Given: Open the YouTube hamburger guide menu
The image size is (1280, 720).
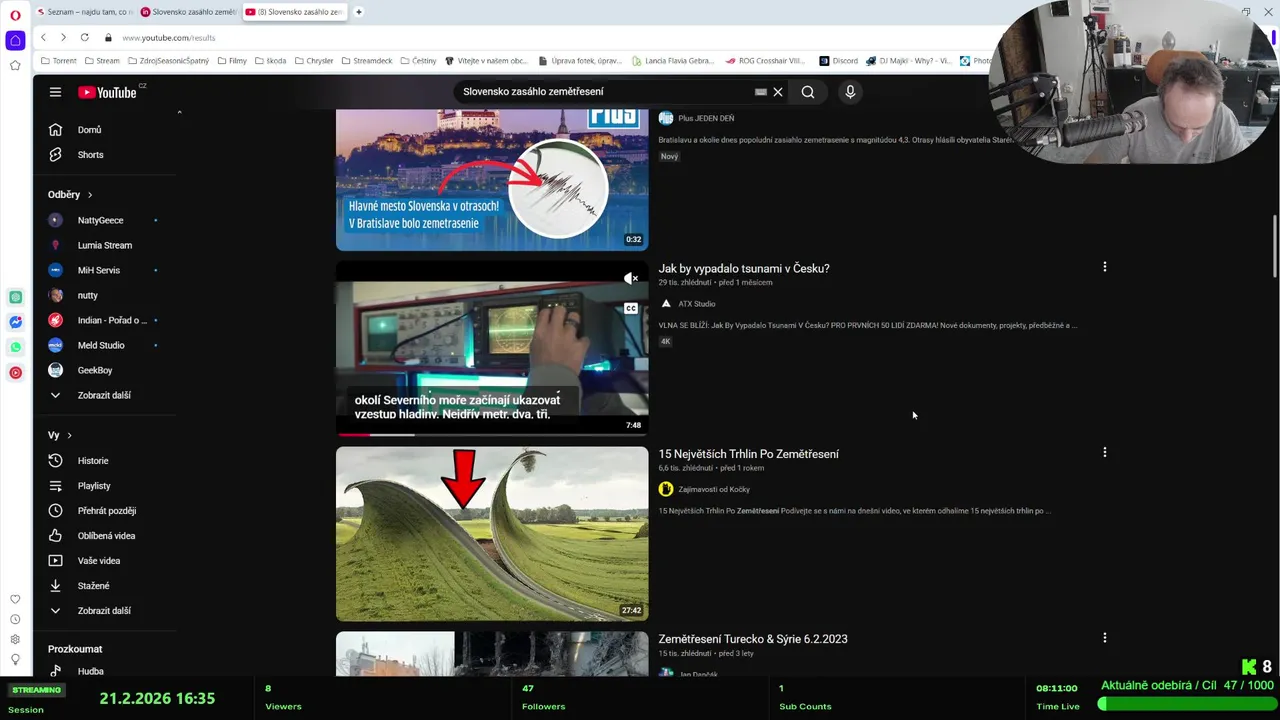Looking at the screenshot, I should coord(55,92).
